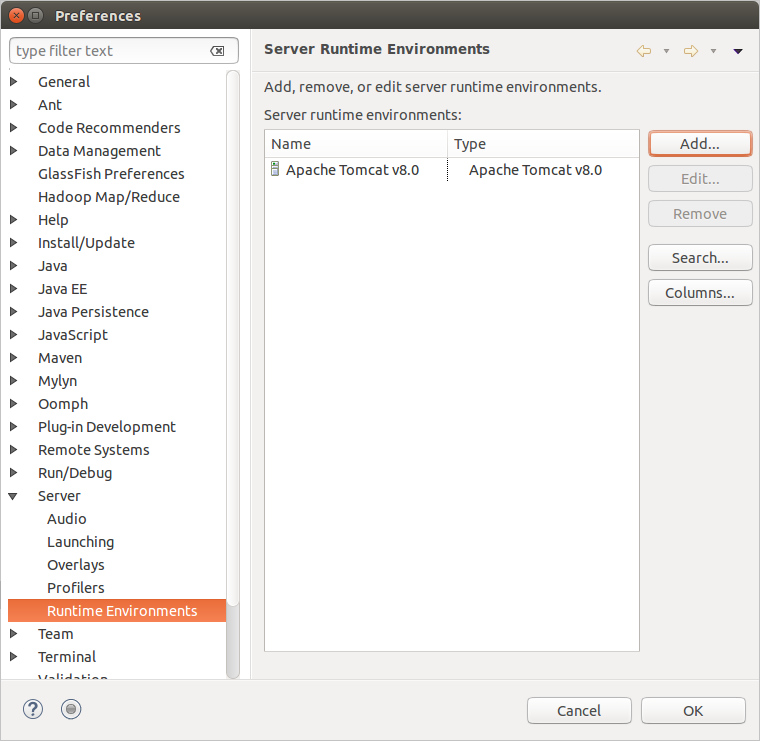Click Add... to add a runtime
Image resolution: width=760 pixels, height=741 pixels.
pyautogui.click(x=700, y=143)
